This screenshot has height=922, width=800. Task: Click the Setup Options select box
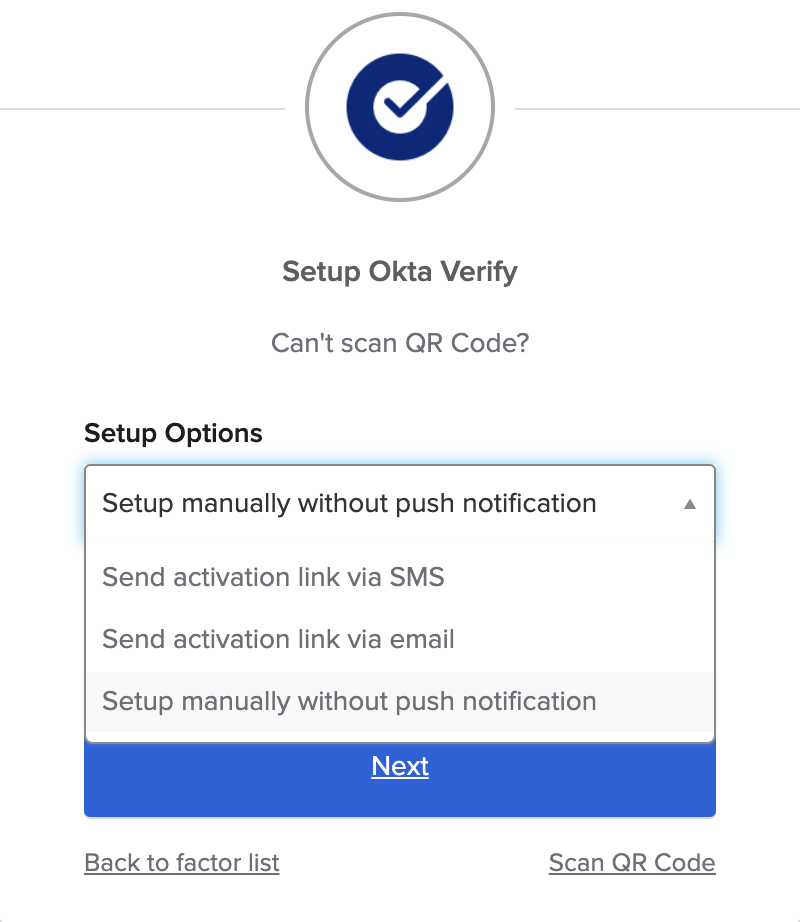point(380,503)
